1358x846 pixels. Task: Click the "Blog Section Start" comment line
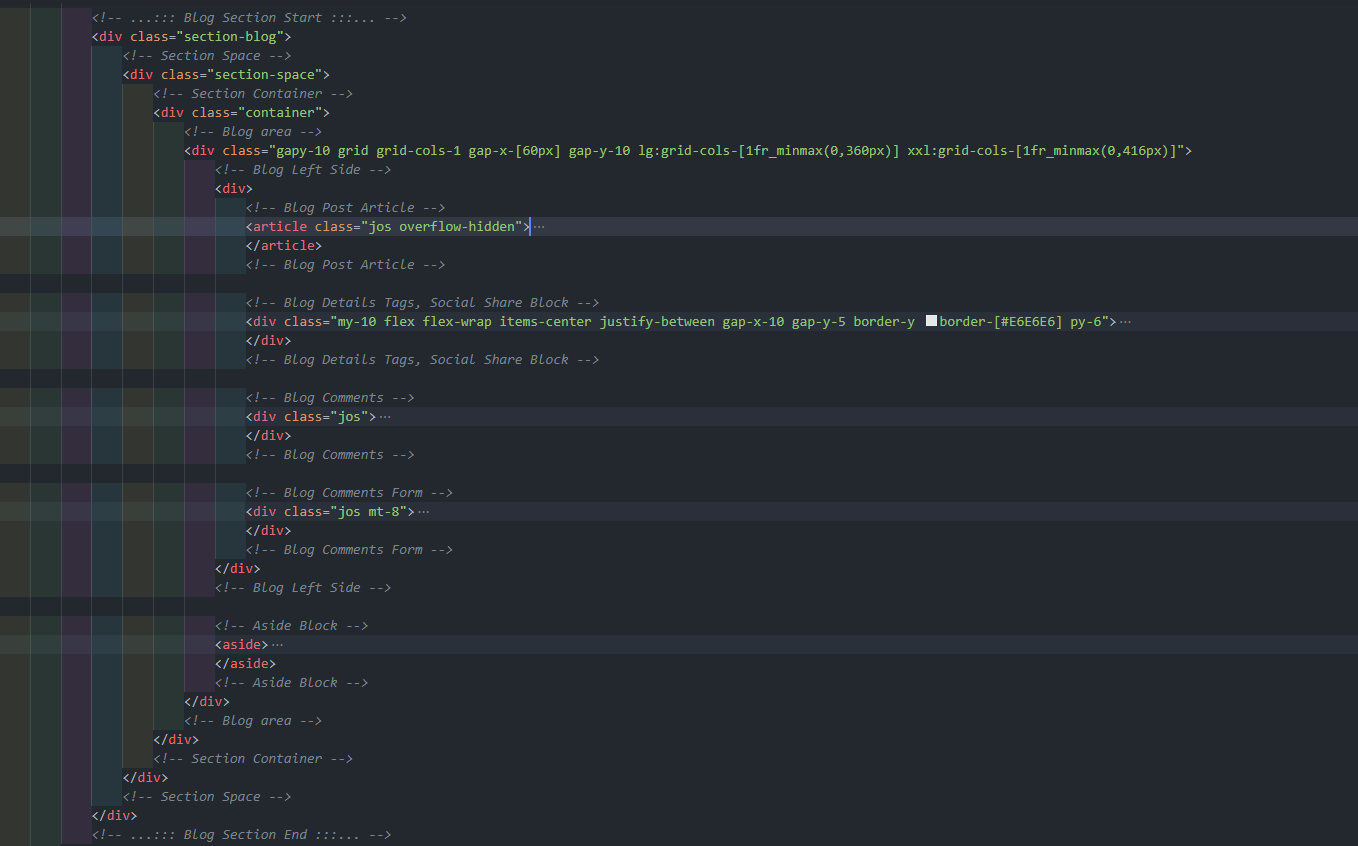pos(249,18)
